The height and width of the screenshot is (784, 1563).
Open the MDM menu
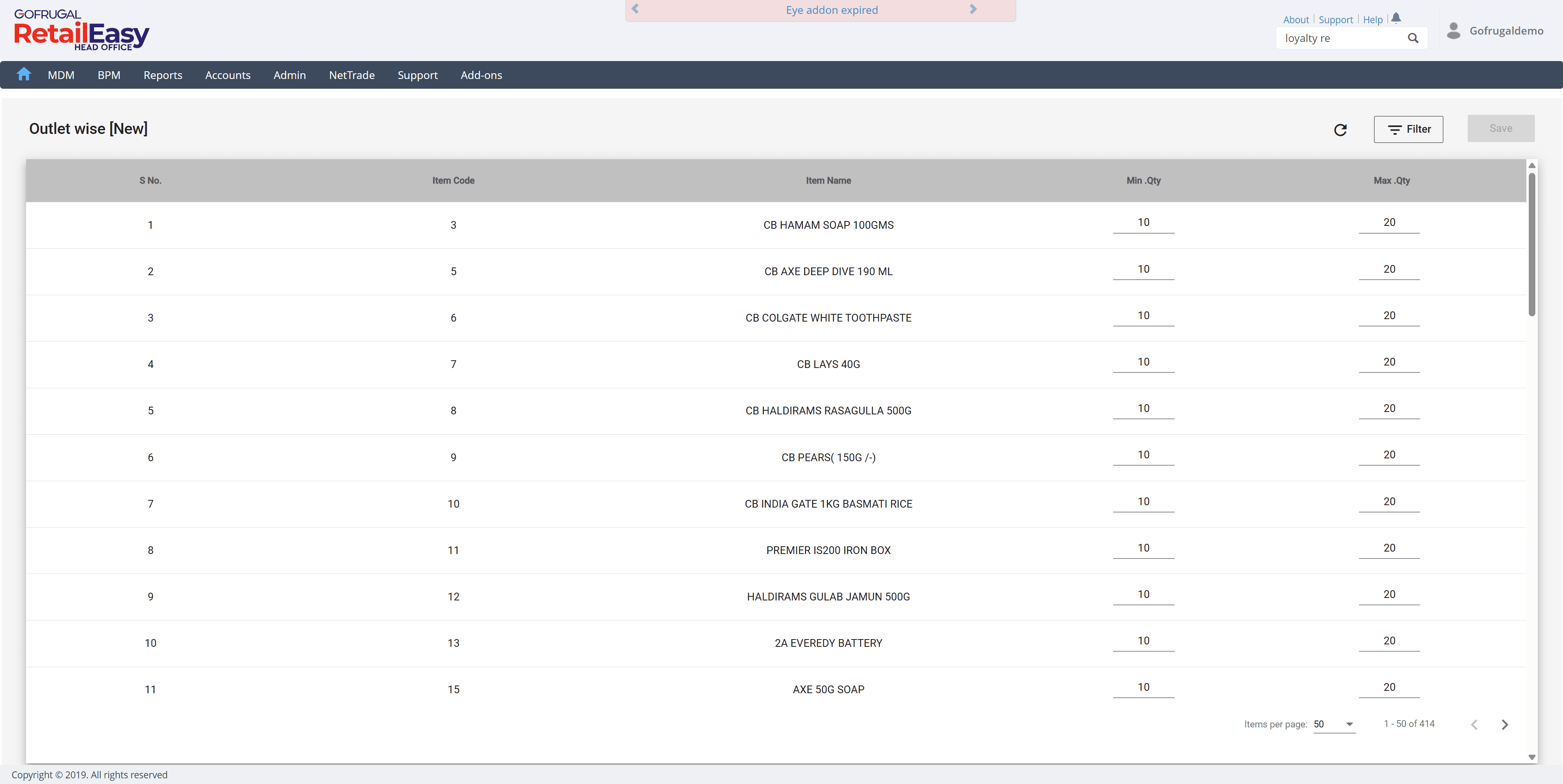(x=61, y=74)
